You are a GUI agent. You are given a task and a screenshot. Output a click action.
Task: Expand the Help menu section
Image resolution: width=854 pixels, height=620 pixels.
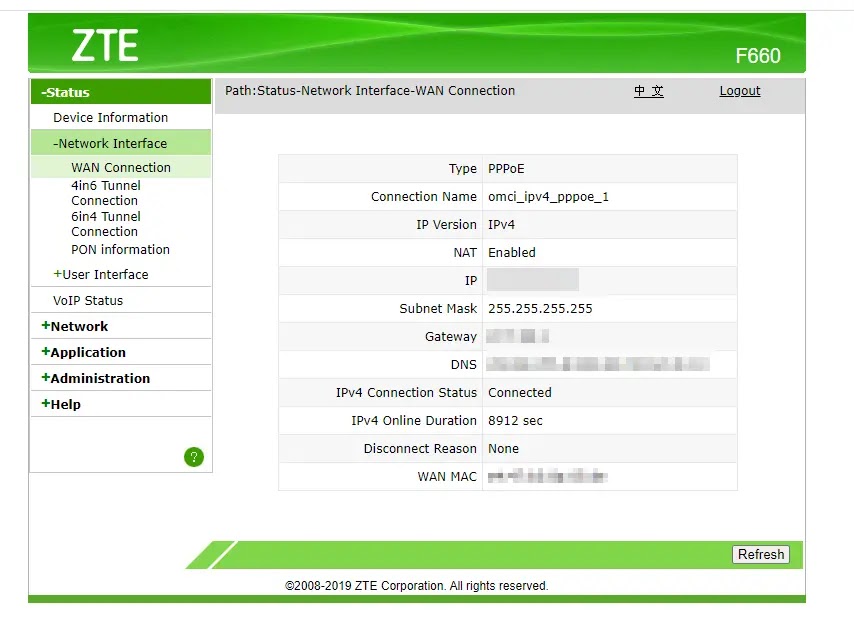[x=61, y=404]
